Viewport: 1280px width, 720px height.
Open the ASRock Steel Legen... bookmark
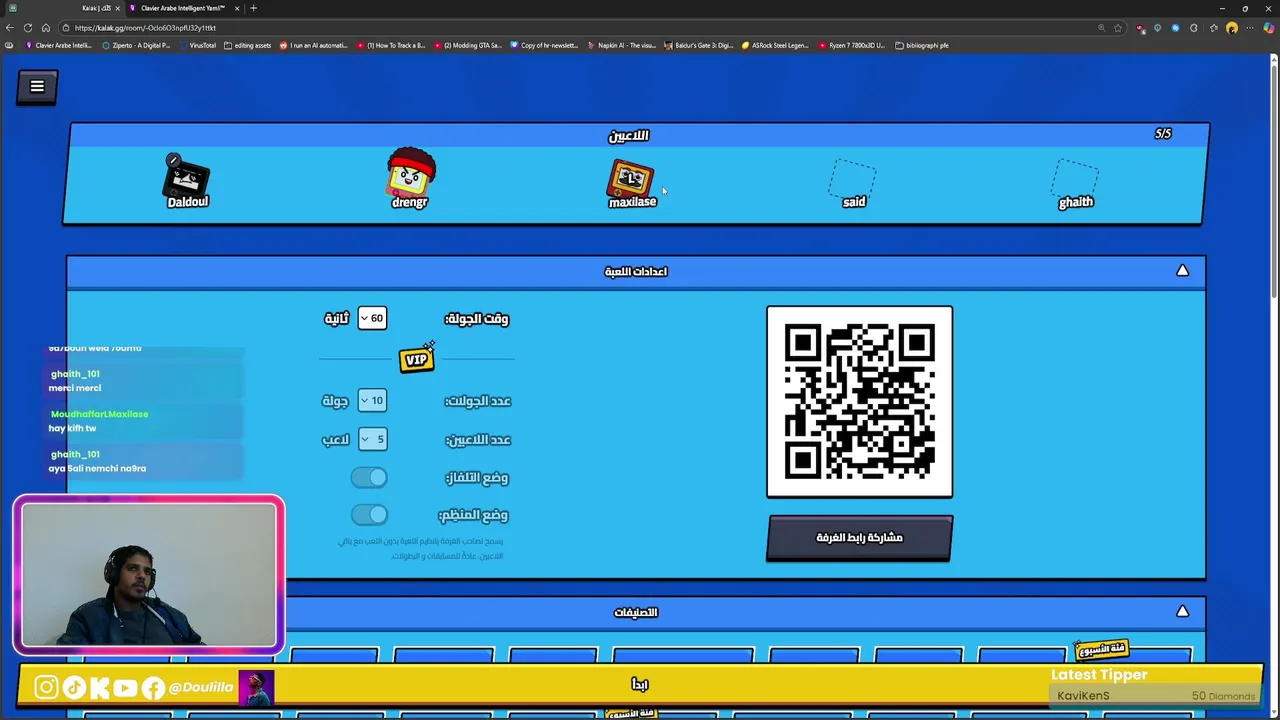(775, 45)
